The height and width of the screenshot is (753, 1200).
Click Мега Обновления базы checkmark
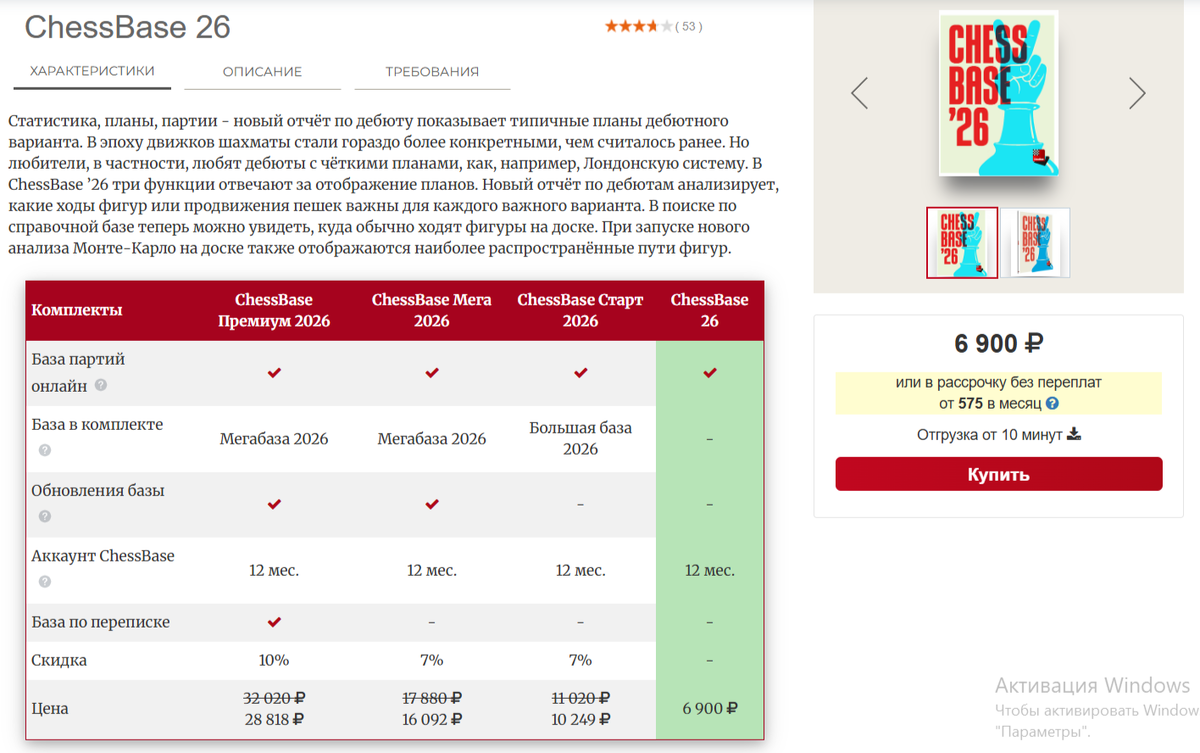pos(432,504)
